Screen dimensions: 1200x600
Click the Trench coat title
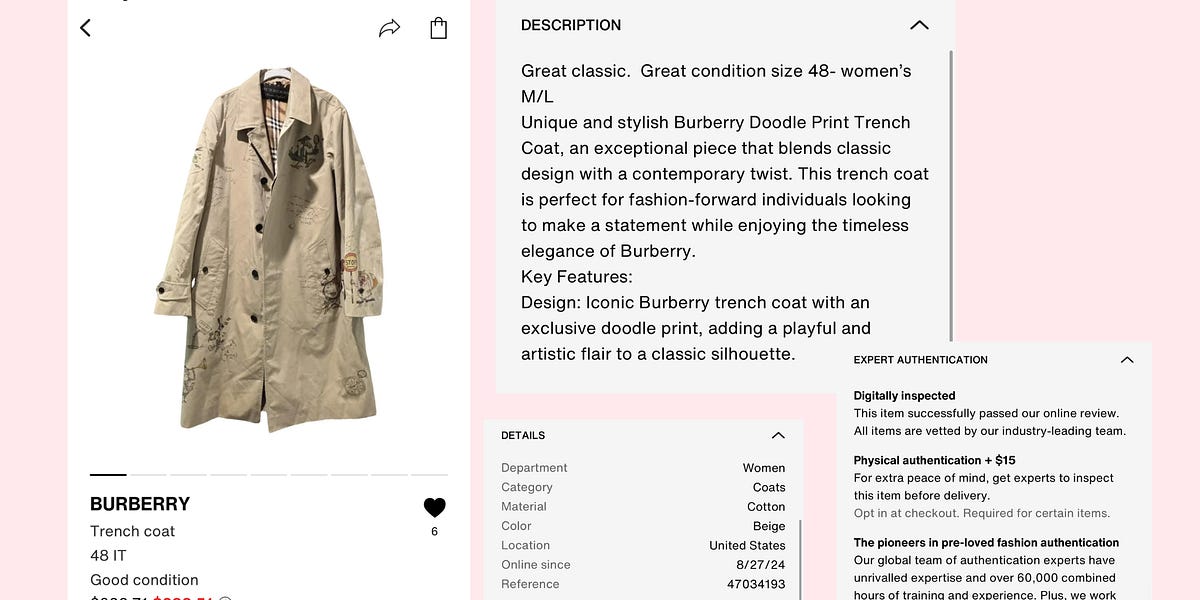tap(131, 531)
